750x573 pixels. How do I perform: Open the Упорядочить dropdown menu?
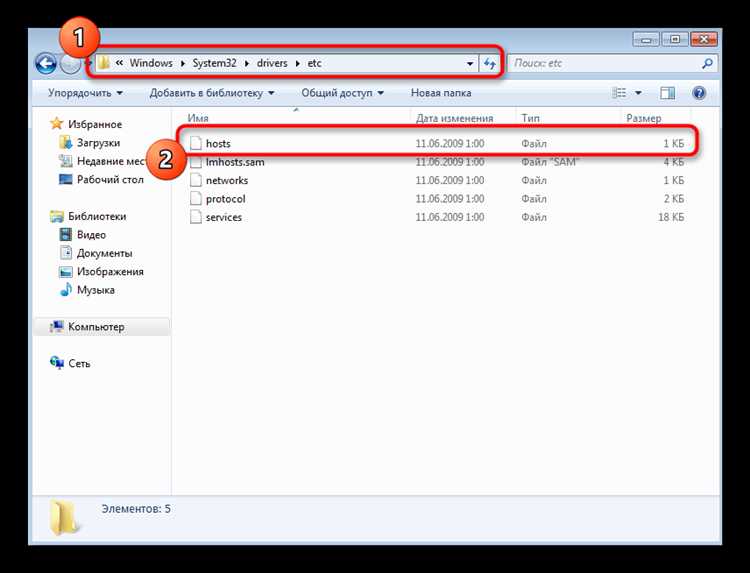click(85, 93)
